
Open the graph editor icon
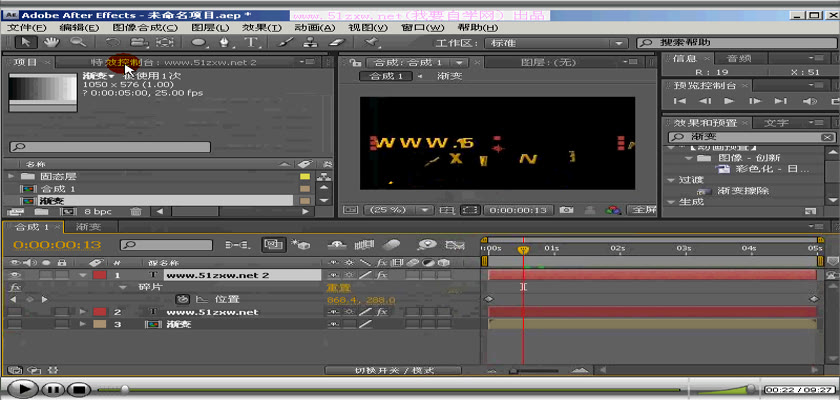[454, 245]
